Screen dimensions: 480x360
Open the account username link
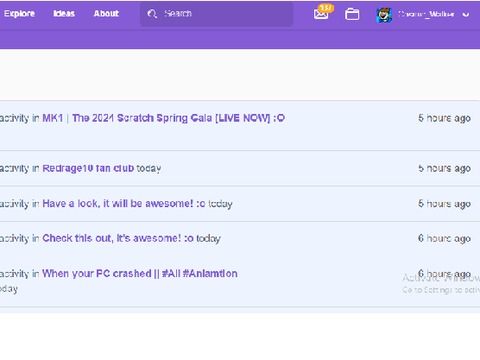(426, 14)
